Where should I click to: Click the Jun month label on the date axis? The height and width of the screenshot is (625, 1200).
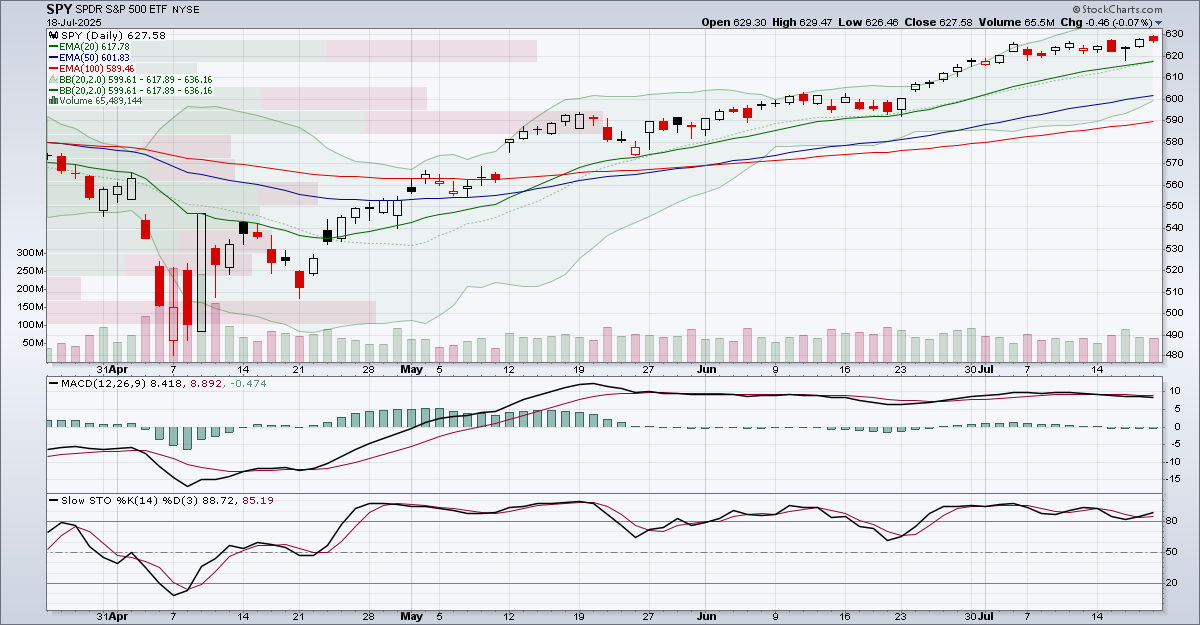707,369
